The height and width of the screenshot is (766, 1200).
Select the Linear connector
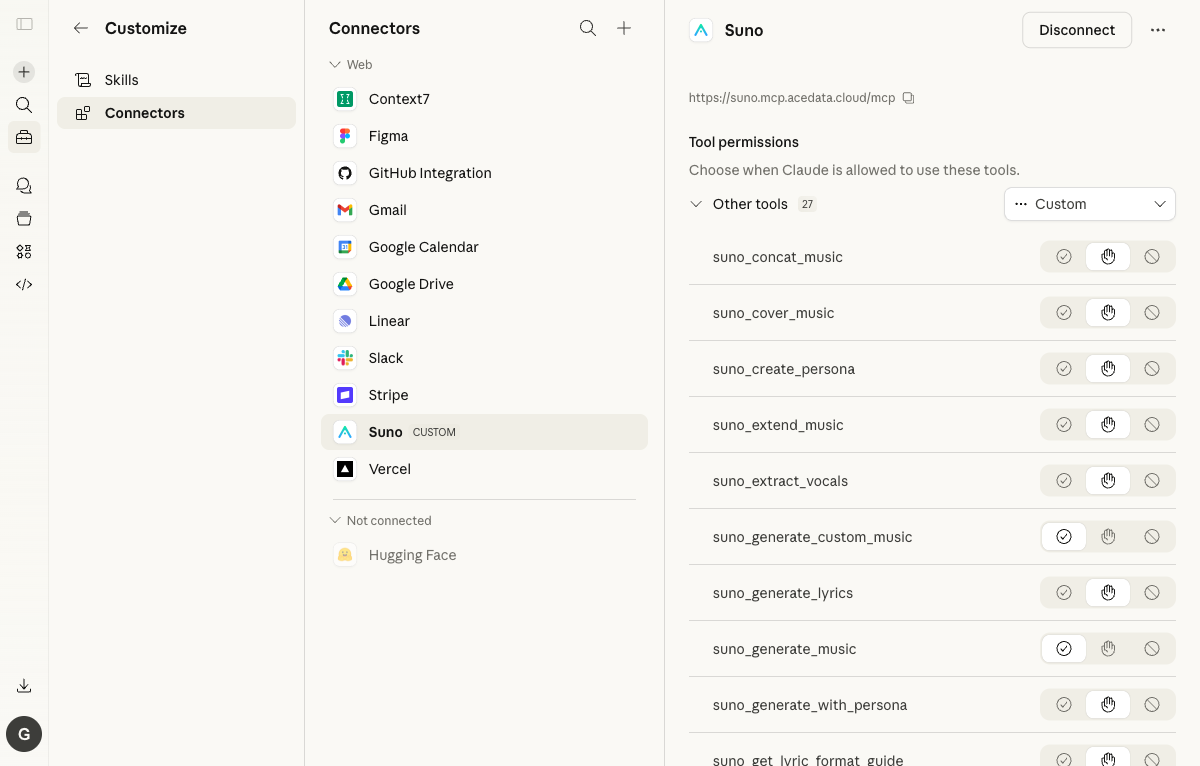pos(484,321)
